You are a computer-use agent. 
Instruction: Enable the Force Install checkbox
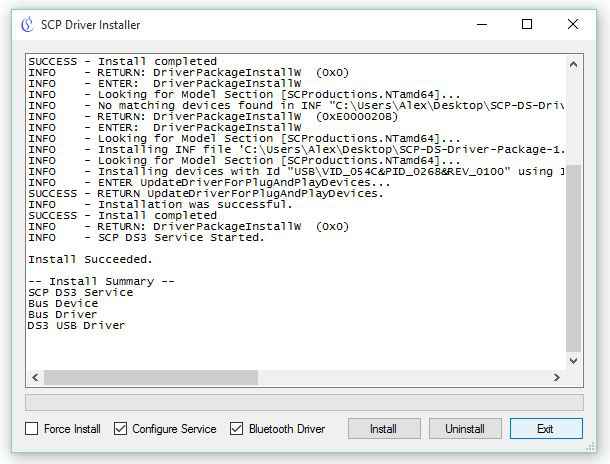click(x=32, y=429)
